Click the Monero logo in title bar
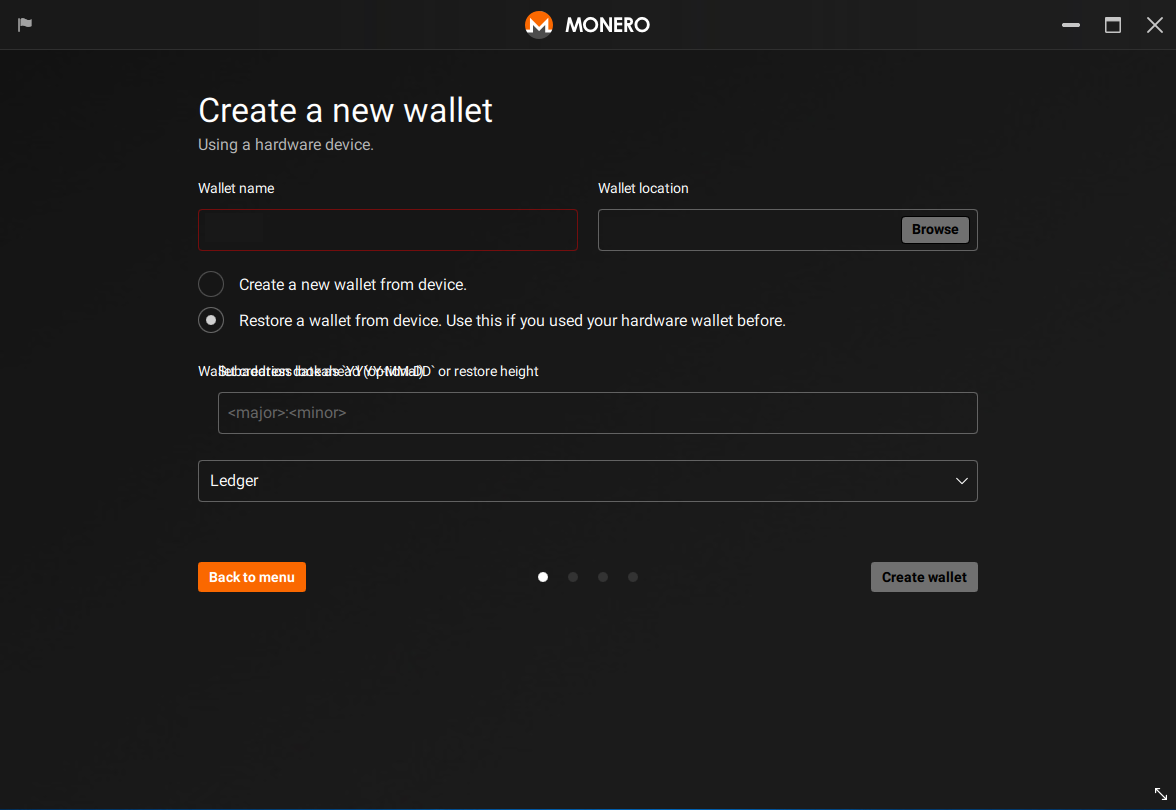Screen dimensions: 1176x810 [538, 25]
